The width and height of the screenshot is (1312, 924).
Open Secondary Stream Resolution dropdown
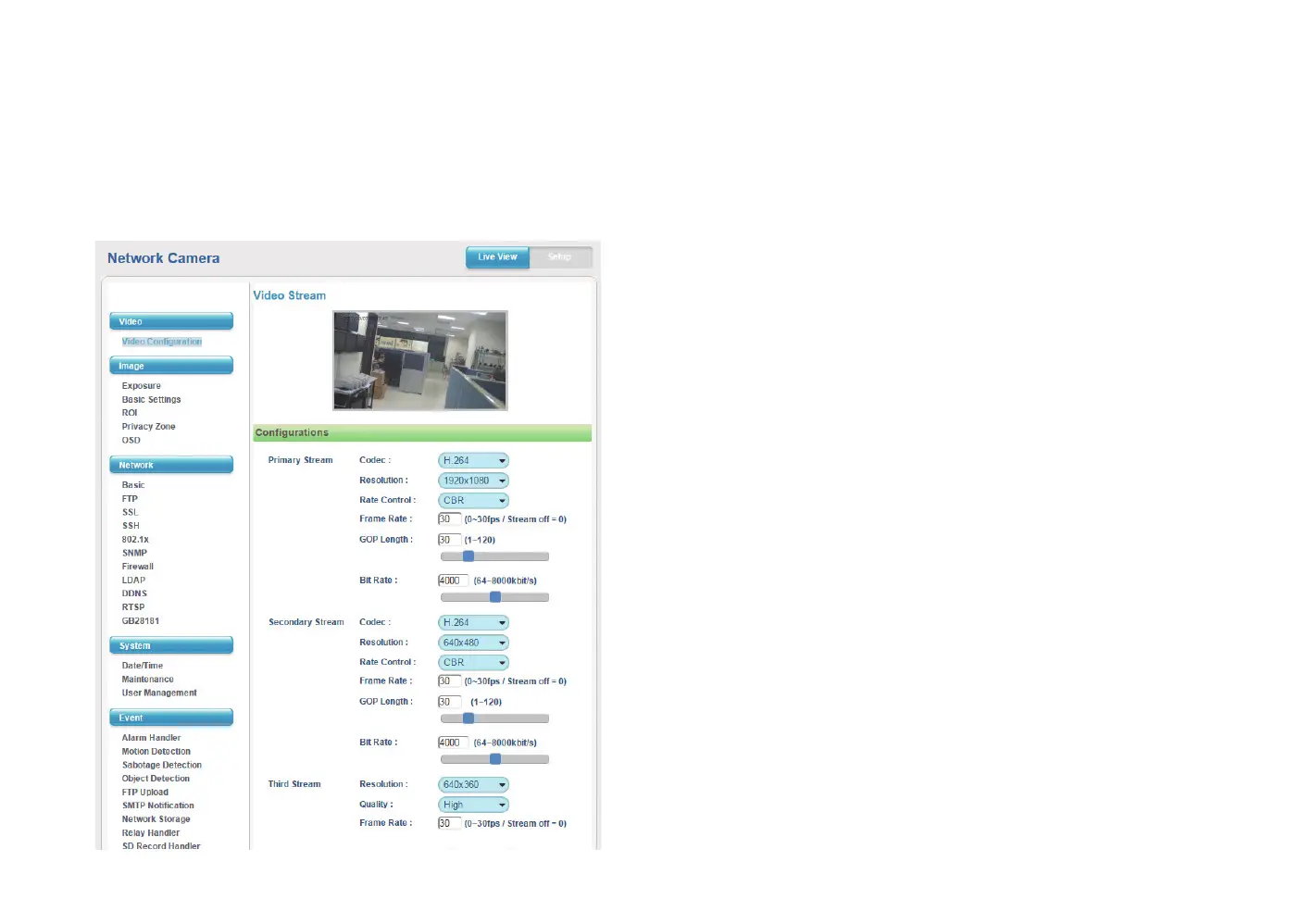tap(473, 643)
